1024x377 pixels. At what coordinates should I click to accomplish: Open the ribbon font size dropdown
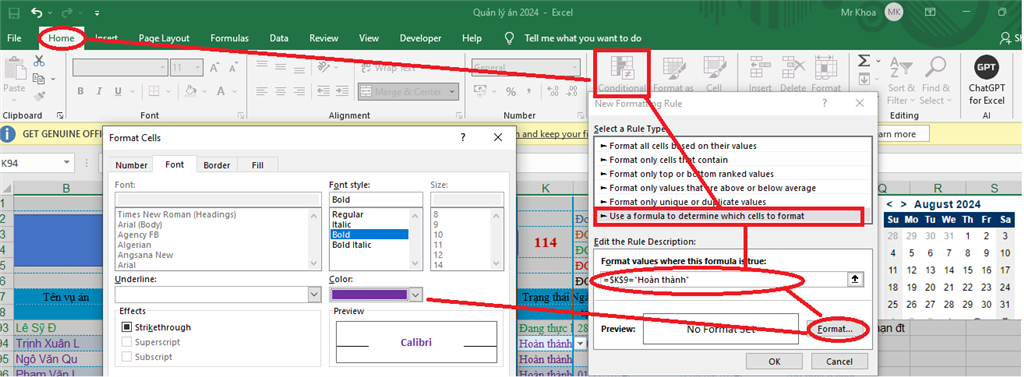click(x=197, y=67)
